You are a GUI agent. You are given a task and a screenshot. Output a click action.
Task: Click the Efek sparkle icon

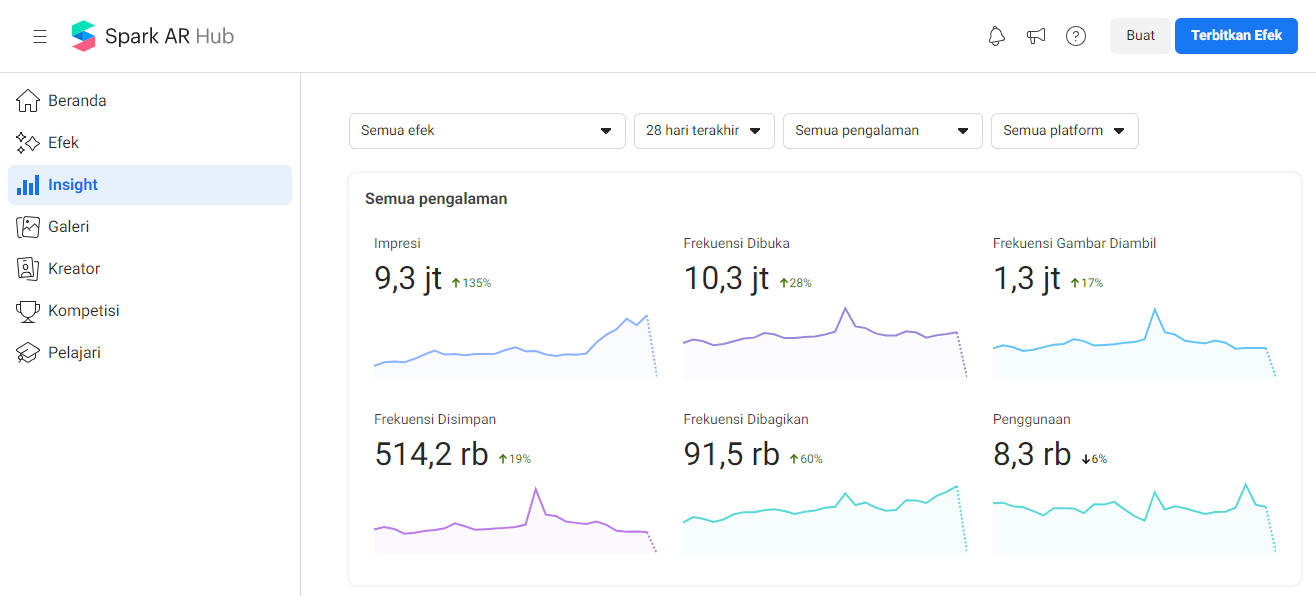28,143
